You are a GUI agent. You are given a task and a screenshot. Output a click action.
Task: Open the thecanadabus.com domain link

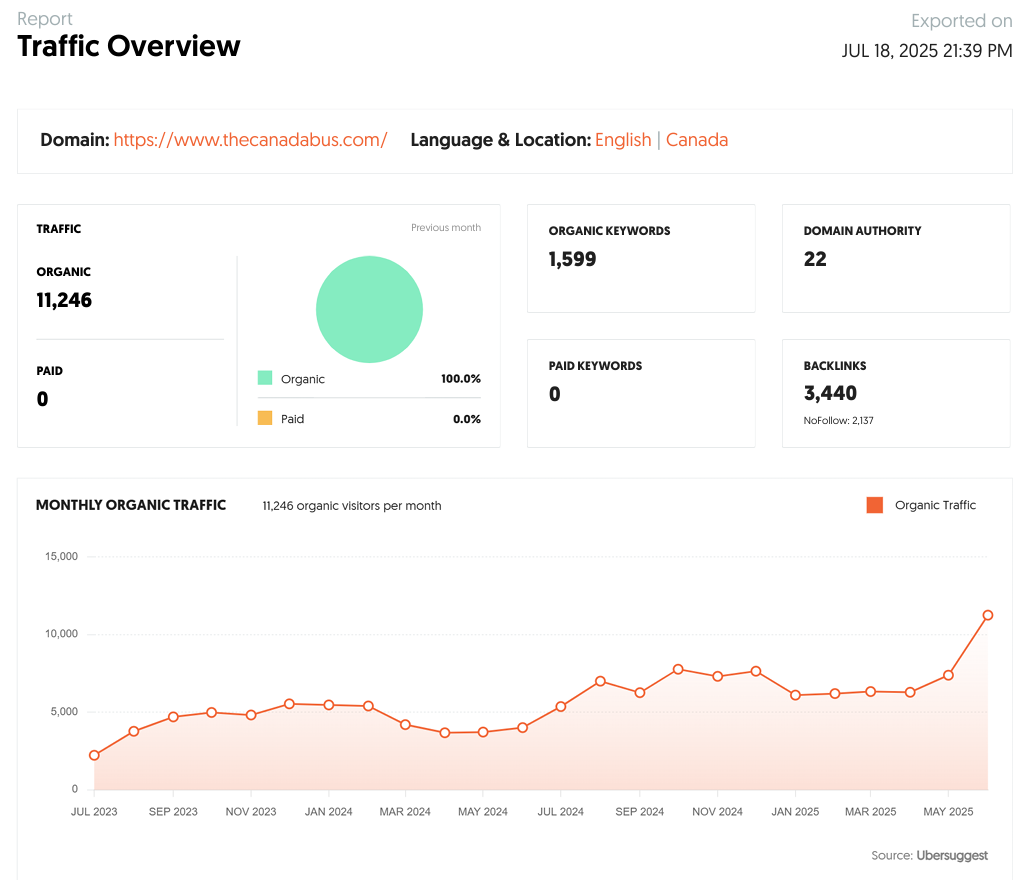pyautogui.click(x=250, y=140)
